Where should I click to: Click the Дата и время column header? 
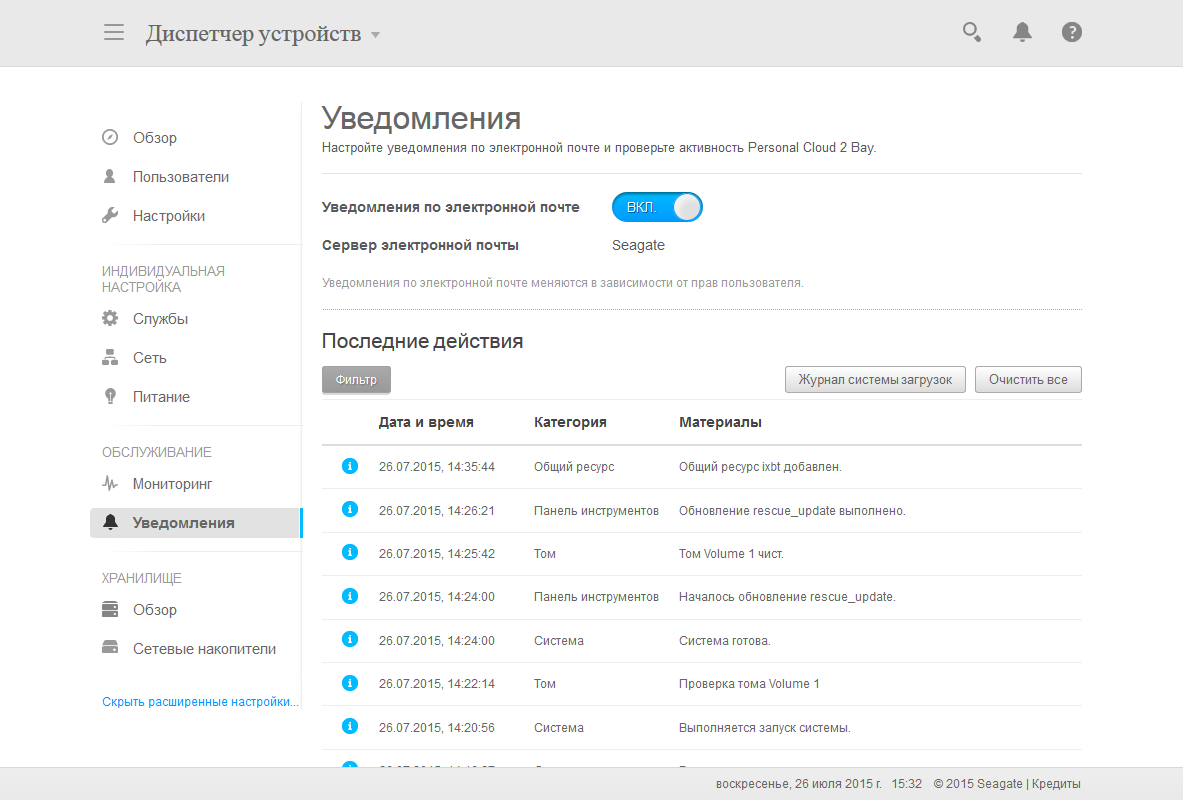(x=426, y=423)
